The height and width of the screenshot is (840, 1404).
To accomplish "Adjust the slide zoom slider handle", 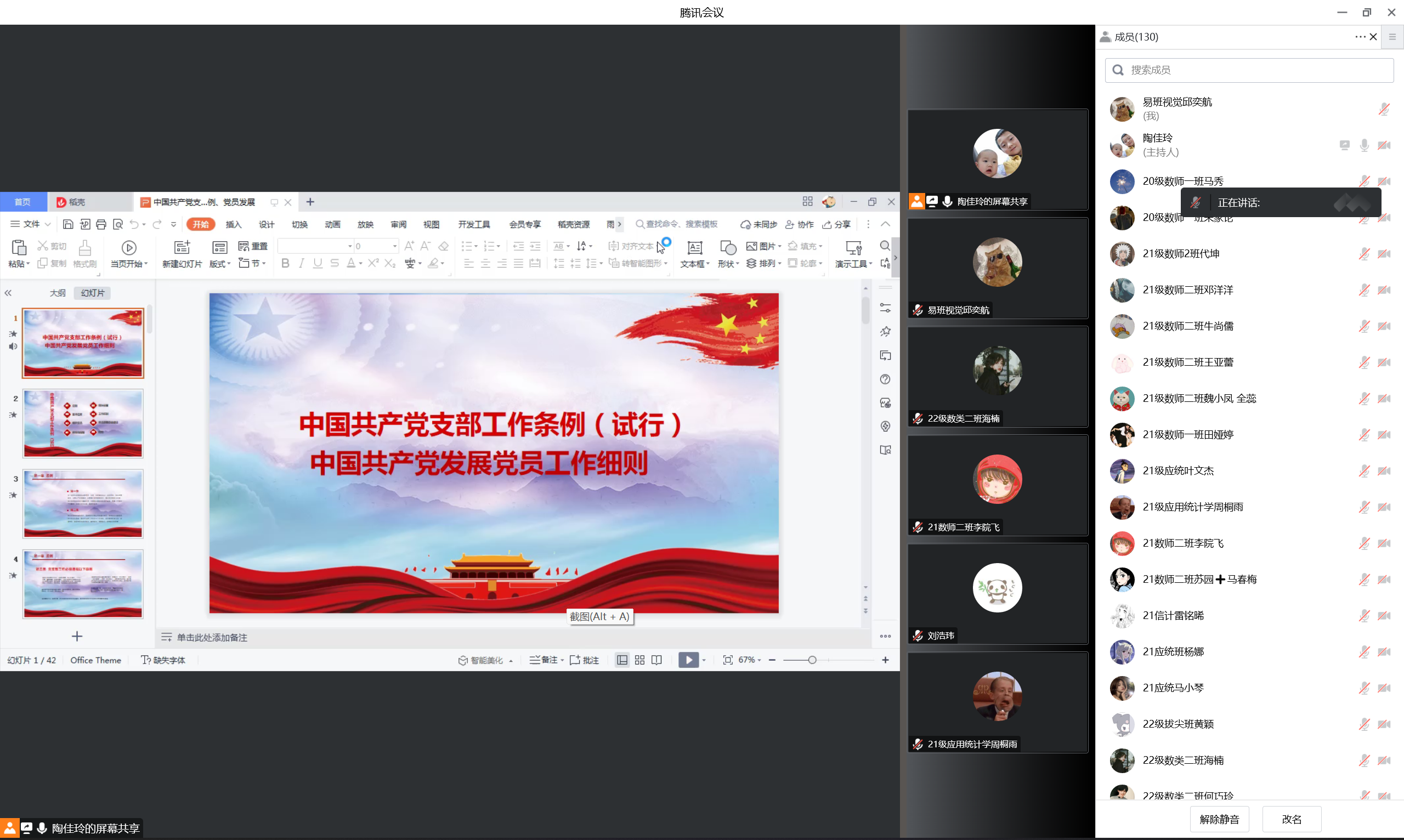I will (812, 660).
